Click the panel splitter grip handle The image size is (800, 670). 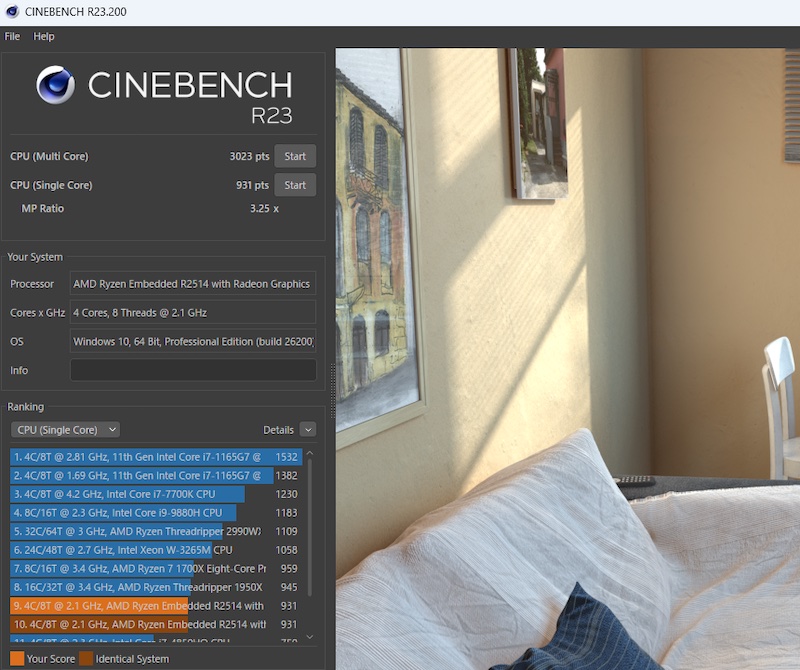click(333, 390)
